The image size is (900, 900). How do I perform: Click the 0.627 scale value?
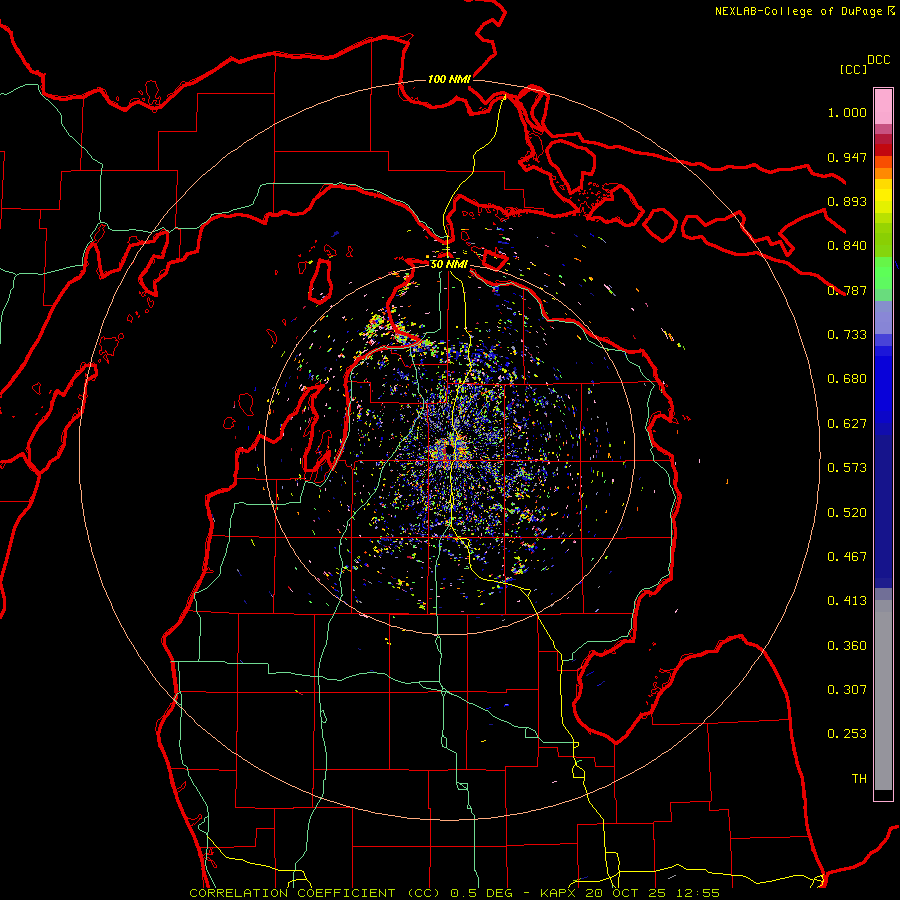pyautogui.click(x=847, y=424)
